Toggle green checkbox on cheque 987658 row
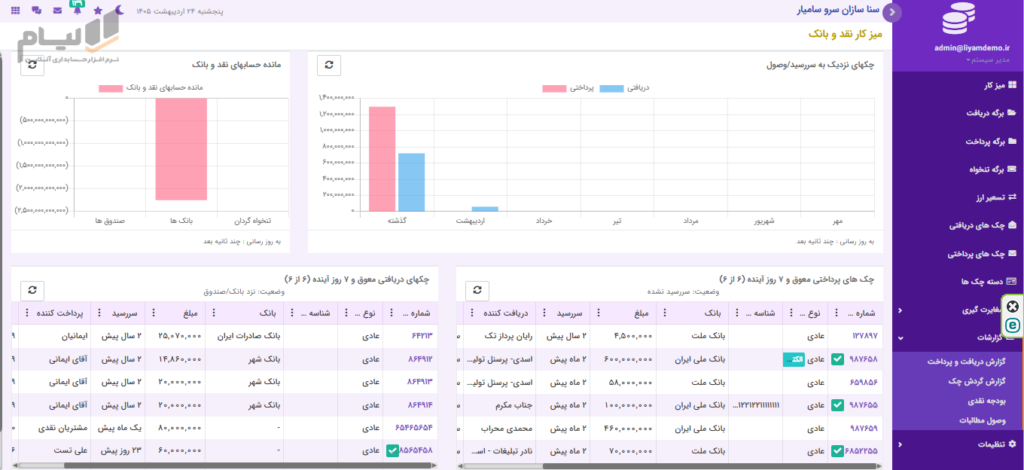 click(x=837, y=359)
